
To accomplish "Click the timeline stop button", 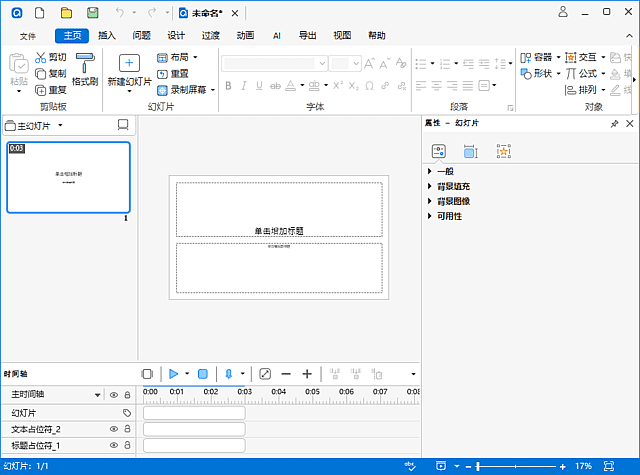I will tap(202, 373).
